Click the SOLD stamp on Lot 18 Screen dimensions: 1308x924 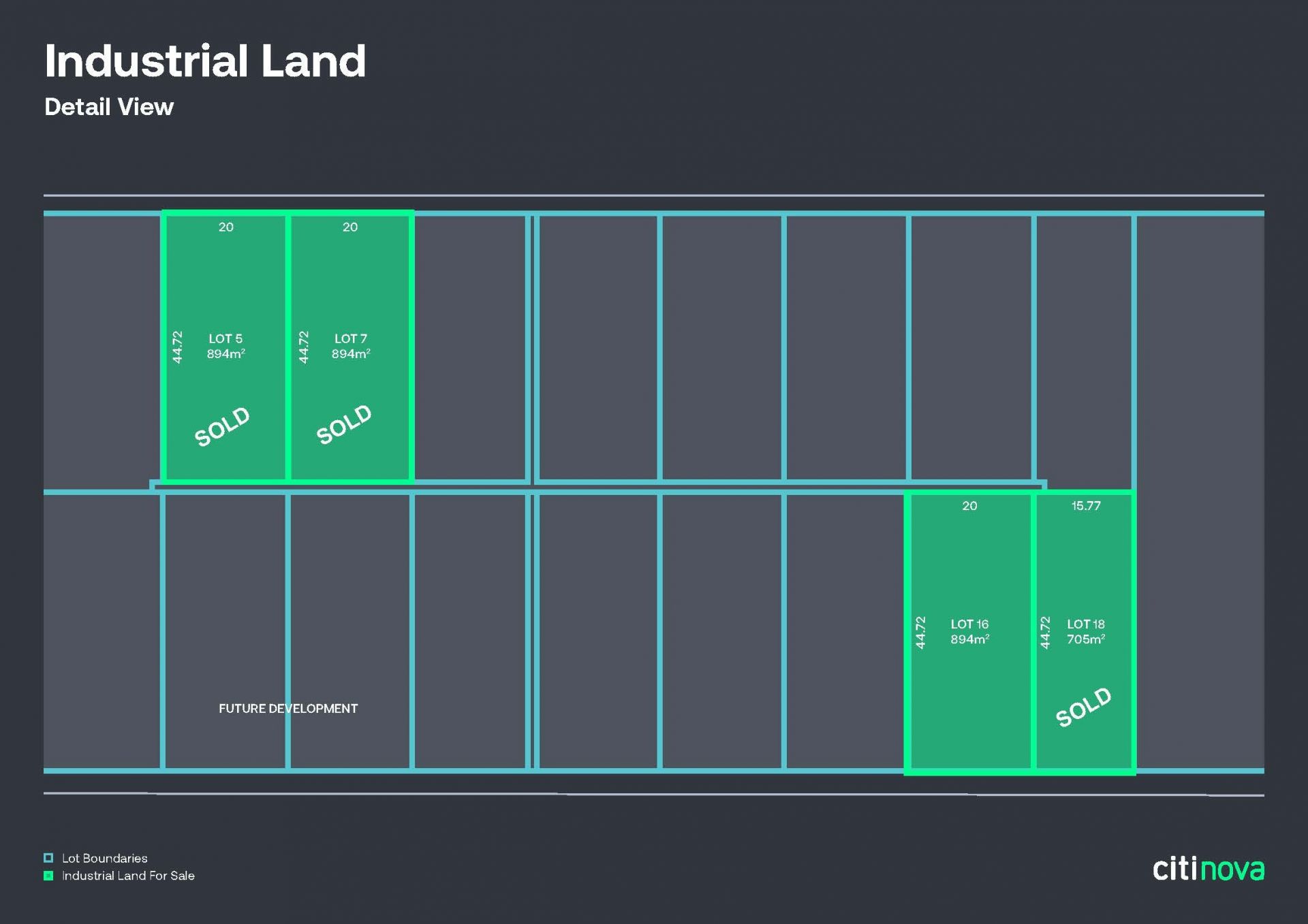click(x=1083, y=707)
